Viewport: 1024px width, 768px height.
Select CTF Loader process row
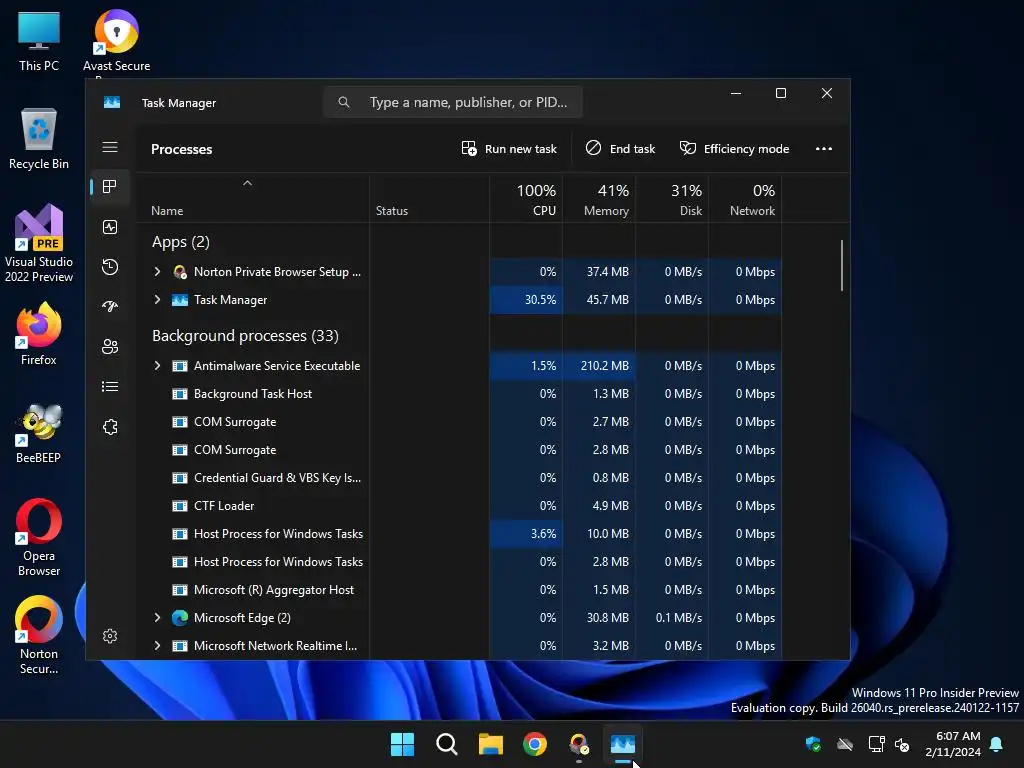460,506
